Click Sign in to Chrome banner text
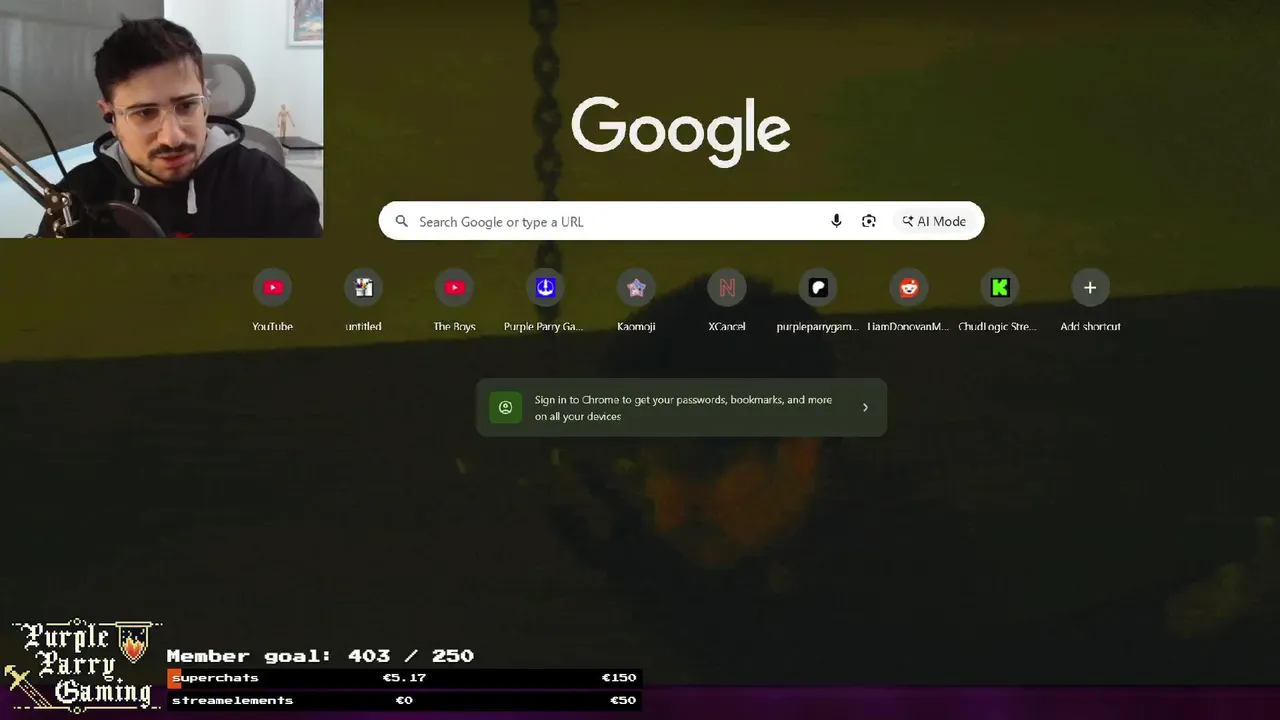The image size is (1280, 720). [683, 407]
